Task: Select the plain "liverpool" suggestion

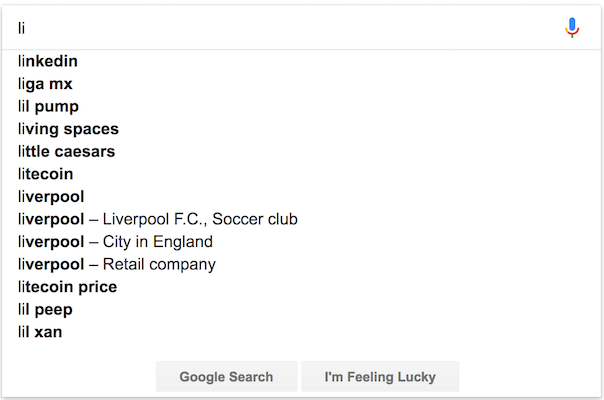Action: coord(51,197)
